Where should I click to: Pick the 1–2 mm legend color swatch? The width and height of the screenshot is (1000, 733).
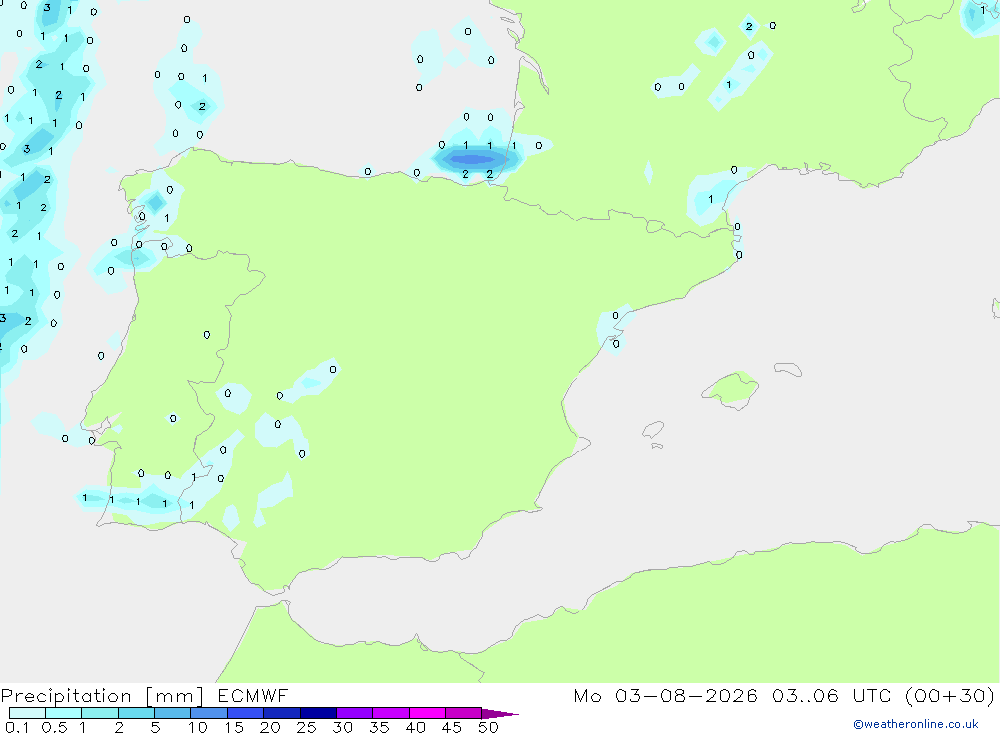pyautogui.click(x=99, y=713)
